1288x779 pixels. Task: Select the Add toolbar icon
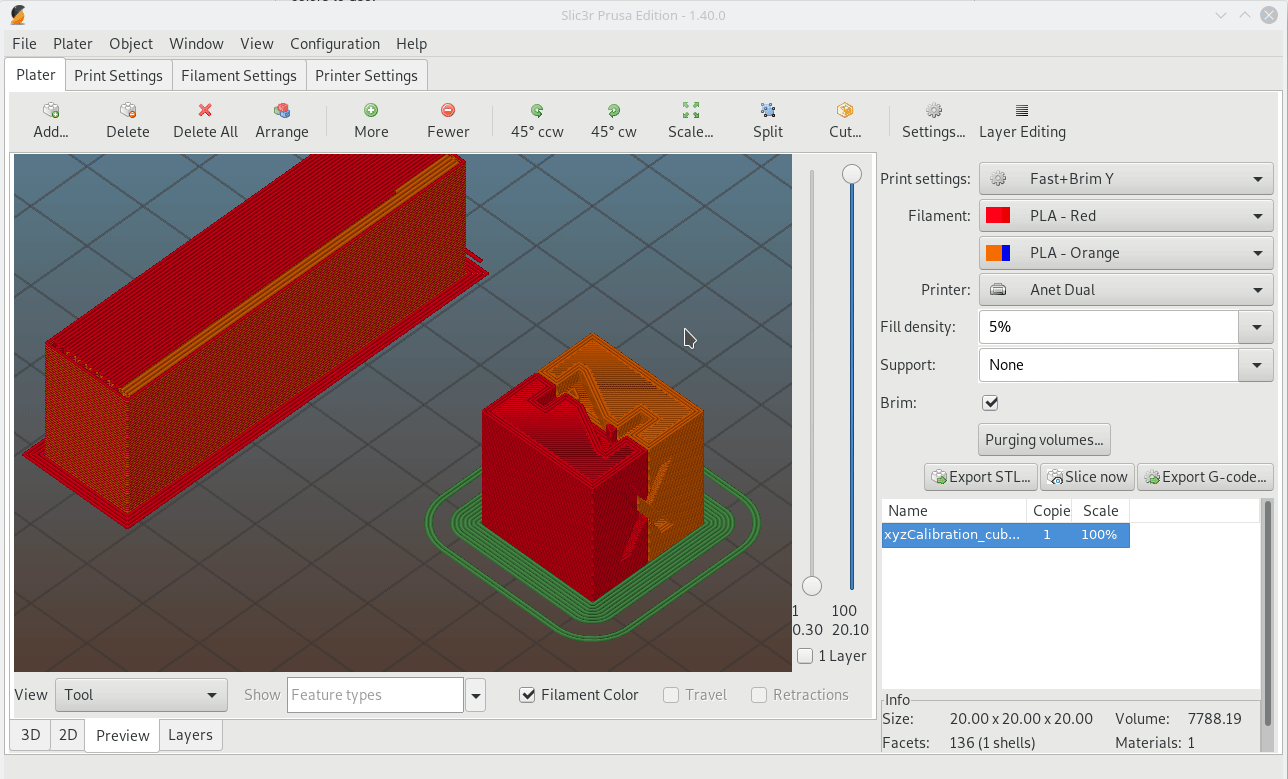pos(50,120)
